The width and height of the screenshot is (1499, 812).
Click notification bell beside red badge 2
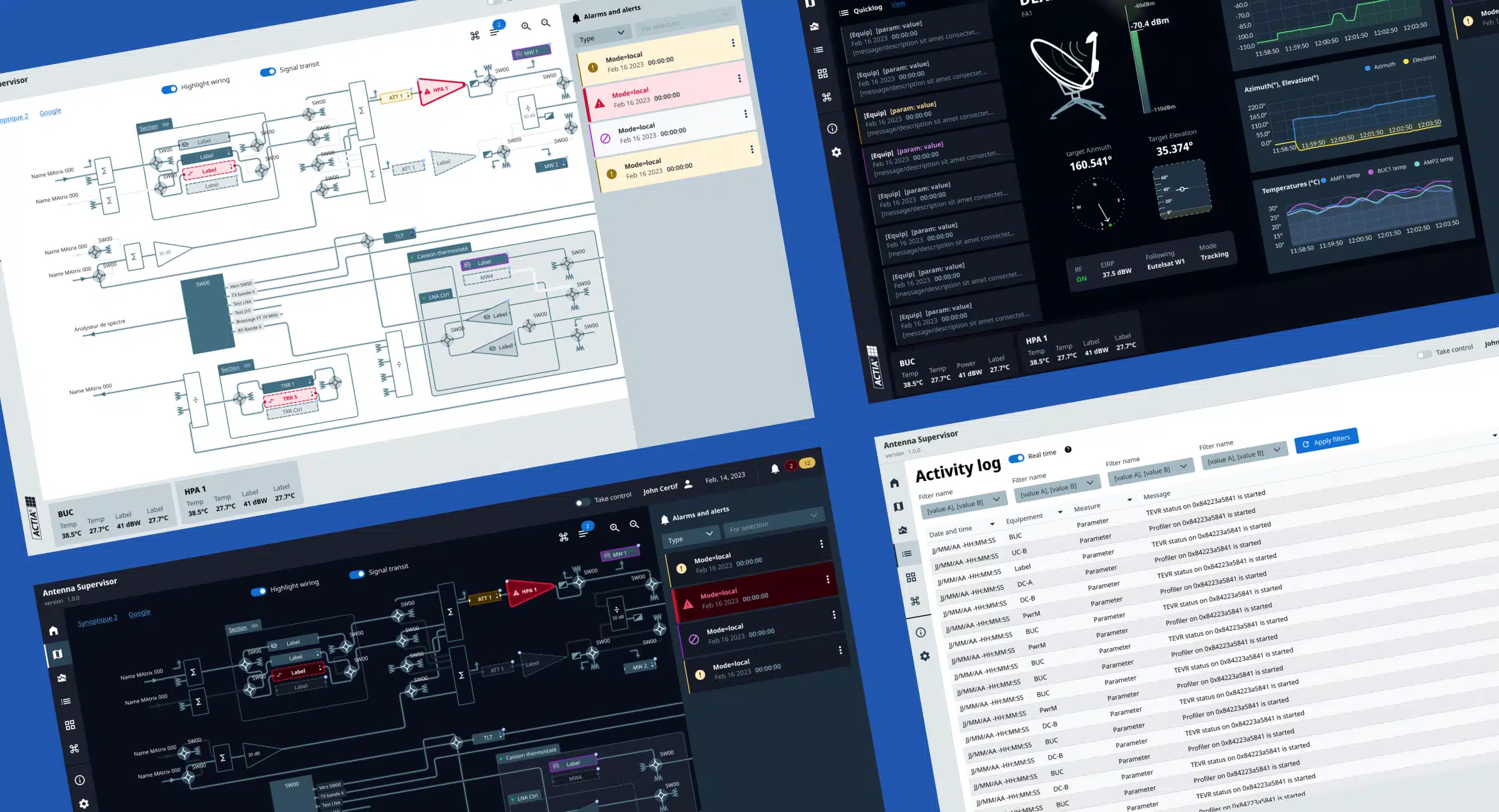(x=775, y=469)
